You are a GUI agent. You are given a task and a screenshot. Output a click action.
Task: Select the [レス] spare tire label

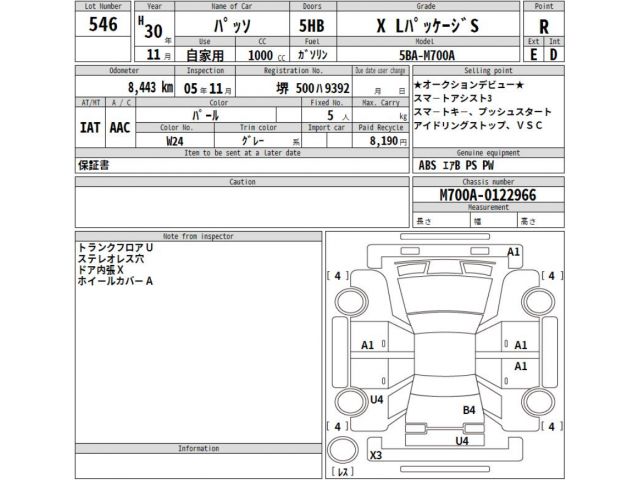coord(343,472)
